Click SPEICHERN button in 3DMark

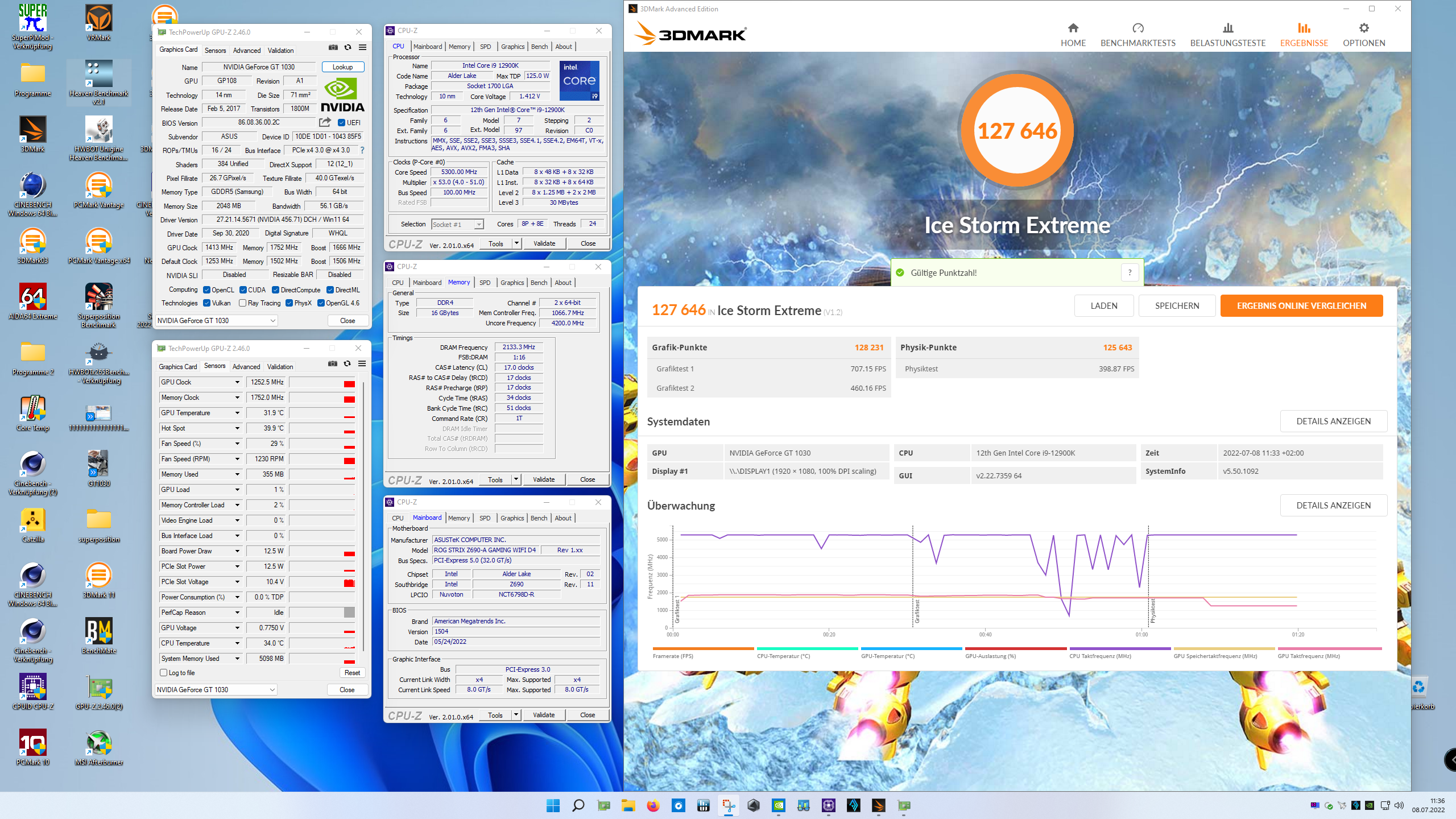pos(1177,305)
